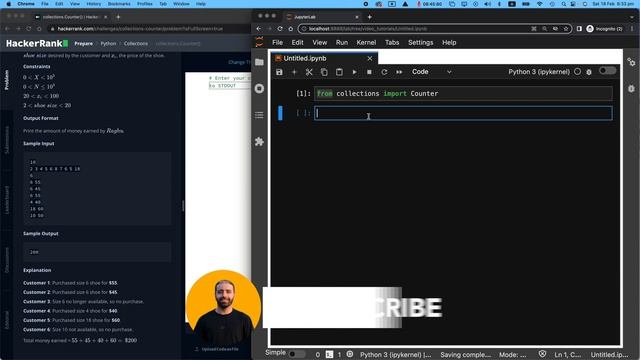Viewport: 640px width, 360px height.
Task: Close the Untitled.ipynb notebook tab
Action: coord(370,58)
